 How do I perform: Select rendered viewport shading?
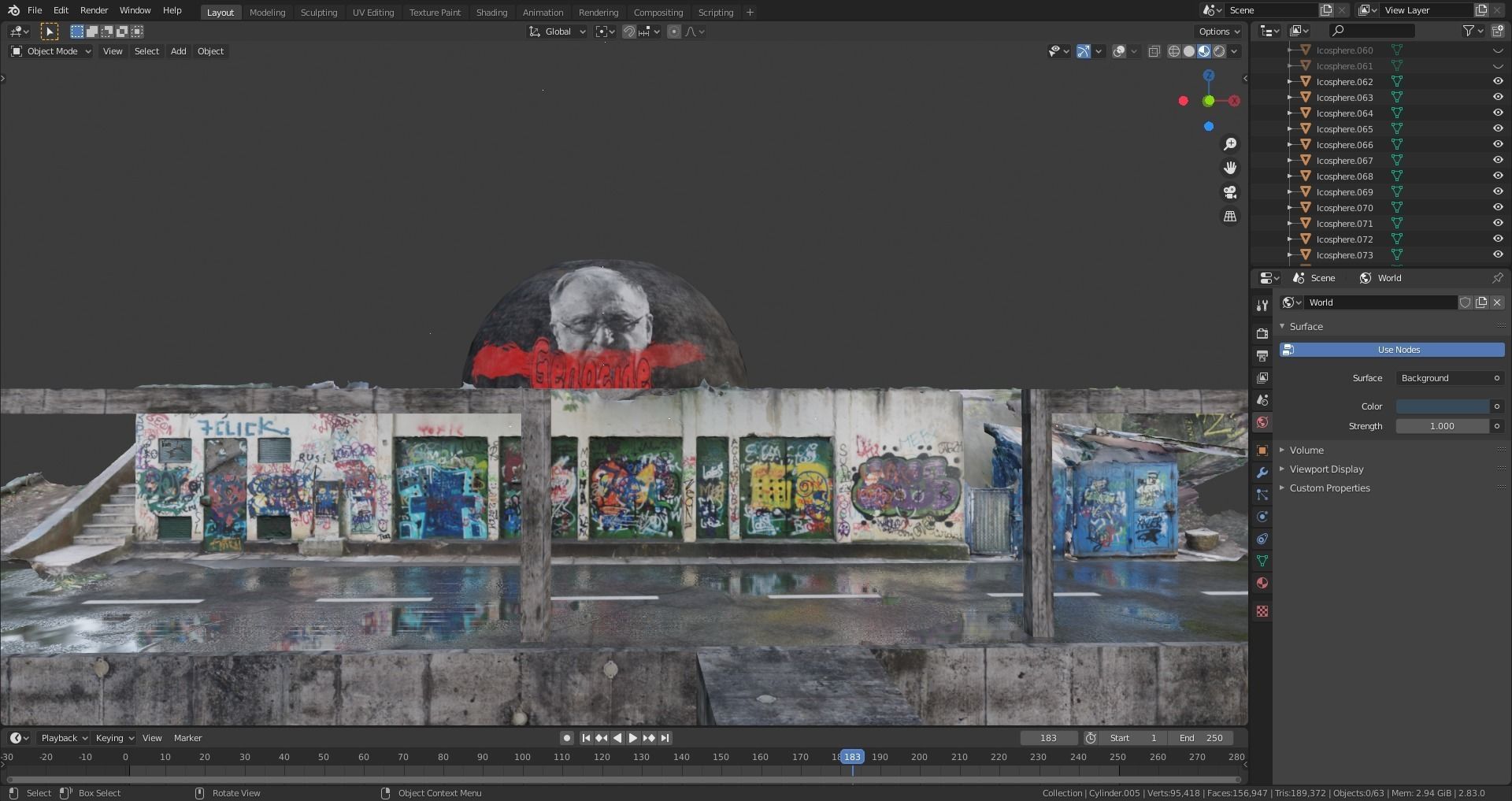[1219, 51]
